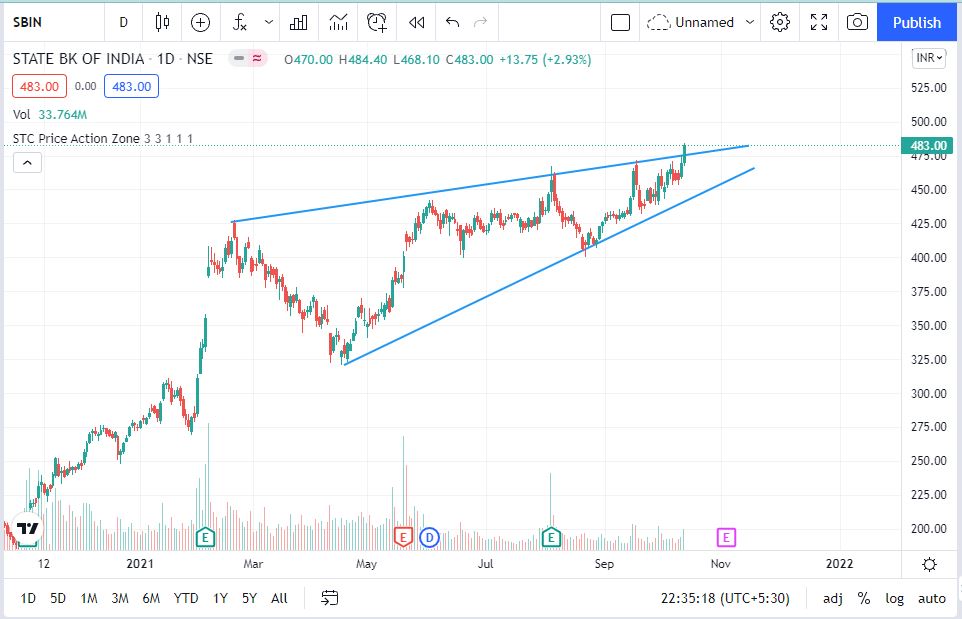Toggle auto scale mode

click(x=932, y=598)
